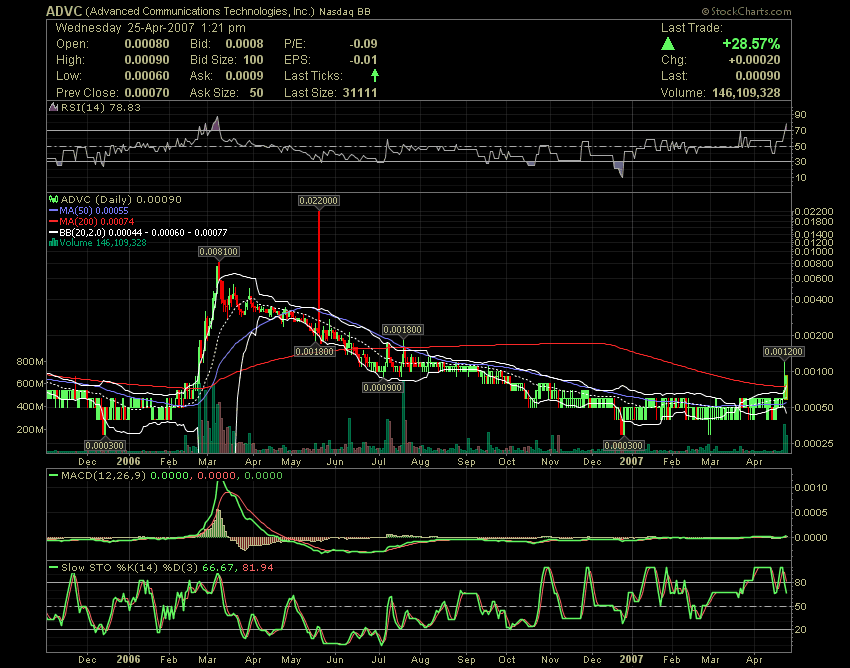Click the Bid Size value 100
Viewport: 850px width, 668px height.
[x=253, y=60]
